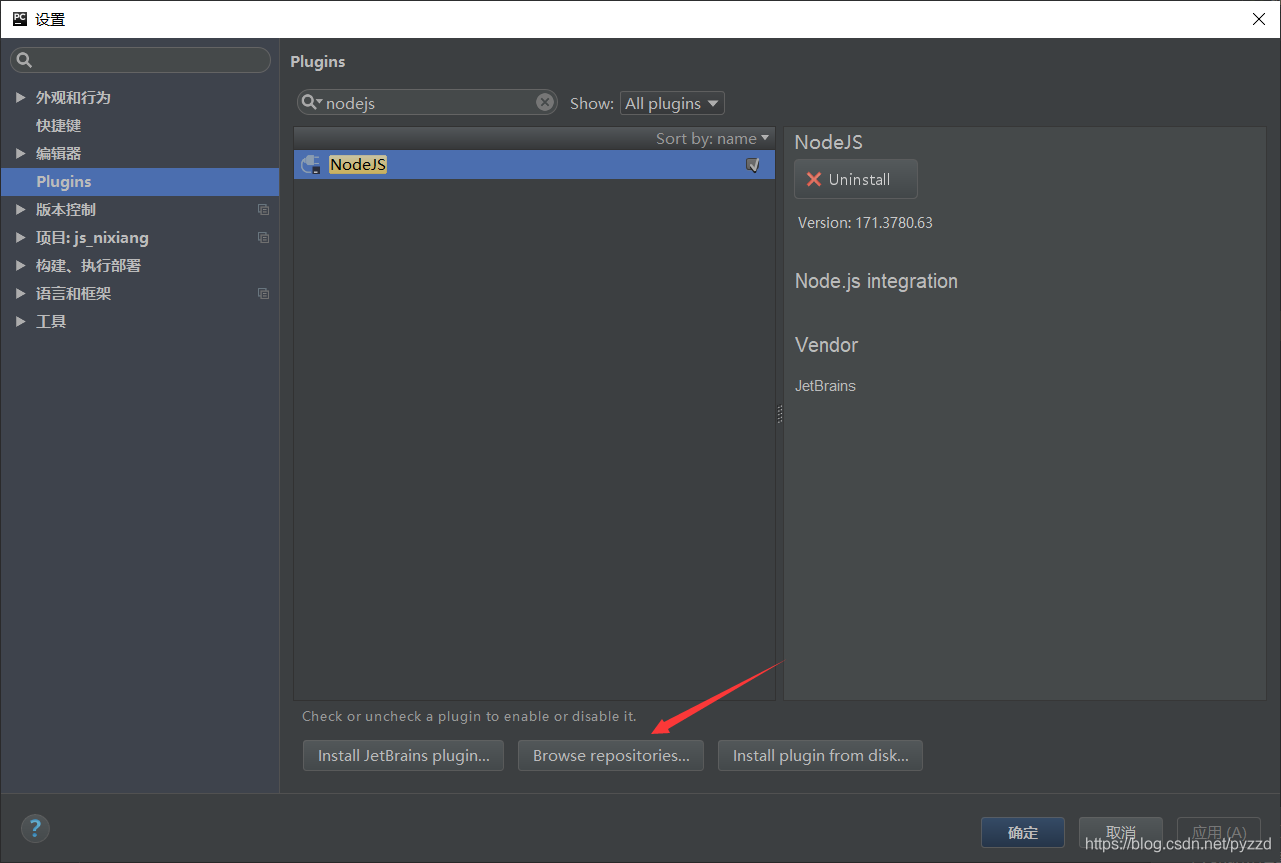Viewport: 1281px width, 863px height.
Task: Click Browse repositories... button
Action: click(x=611, y=756)
